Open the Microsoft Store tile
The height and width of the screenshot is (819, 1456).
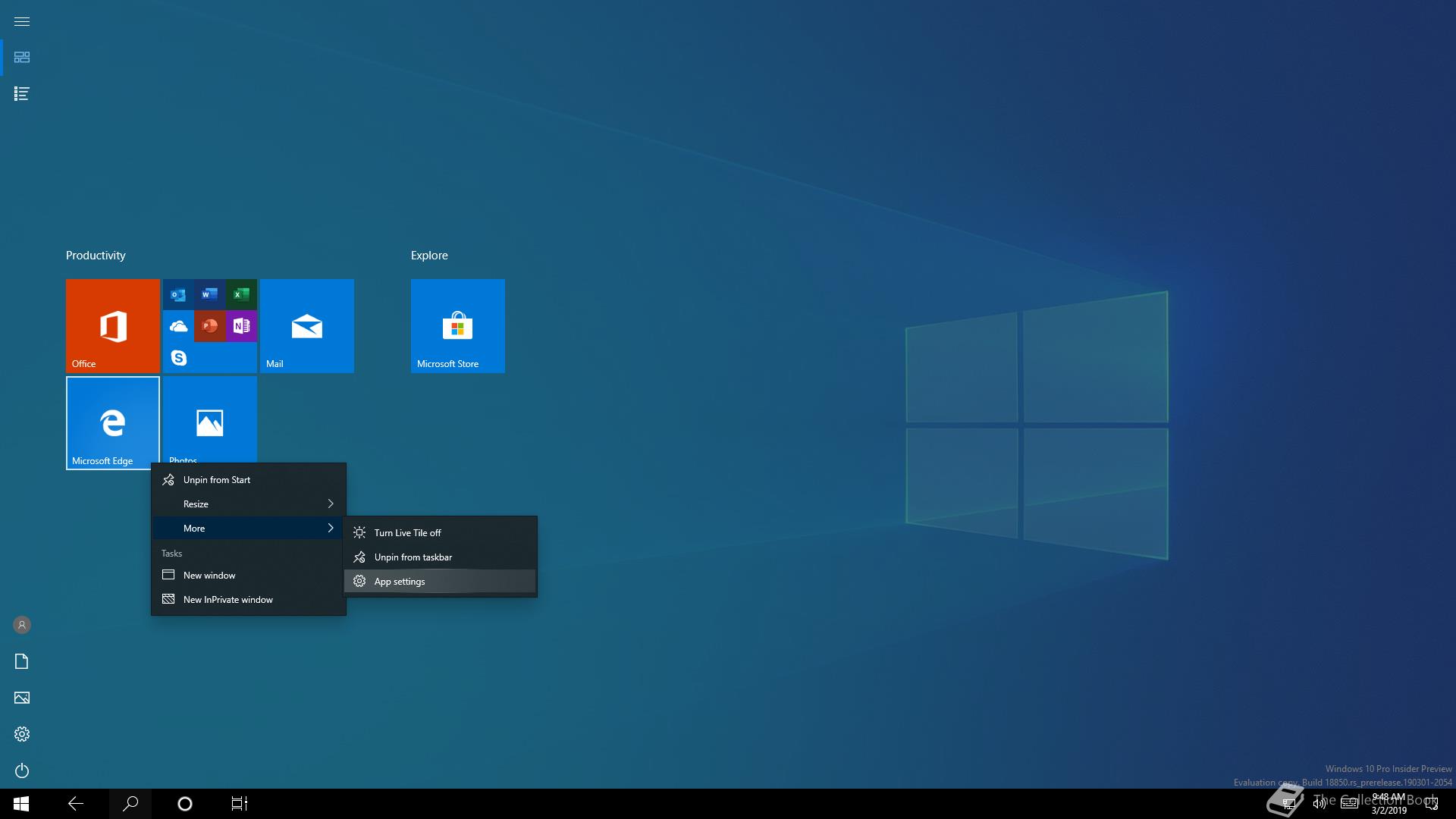coord(458,326)
